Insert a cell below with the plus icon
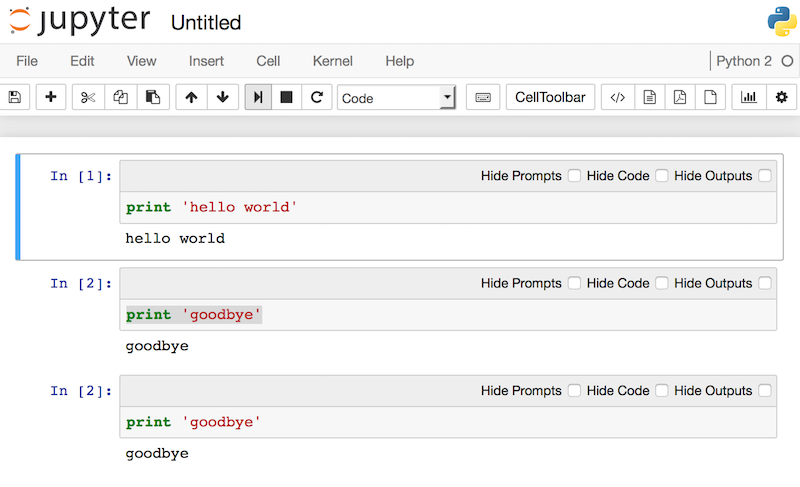800x487 pixels. click(51, 97)
